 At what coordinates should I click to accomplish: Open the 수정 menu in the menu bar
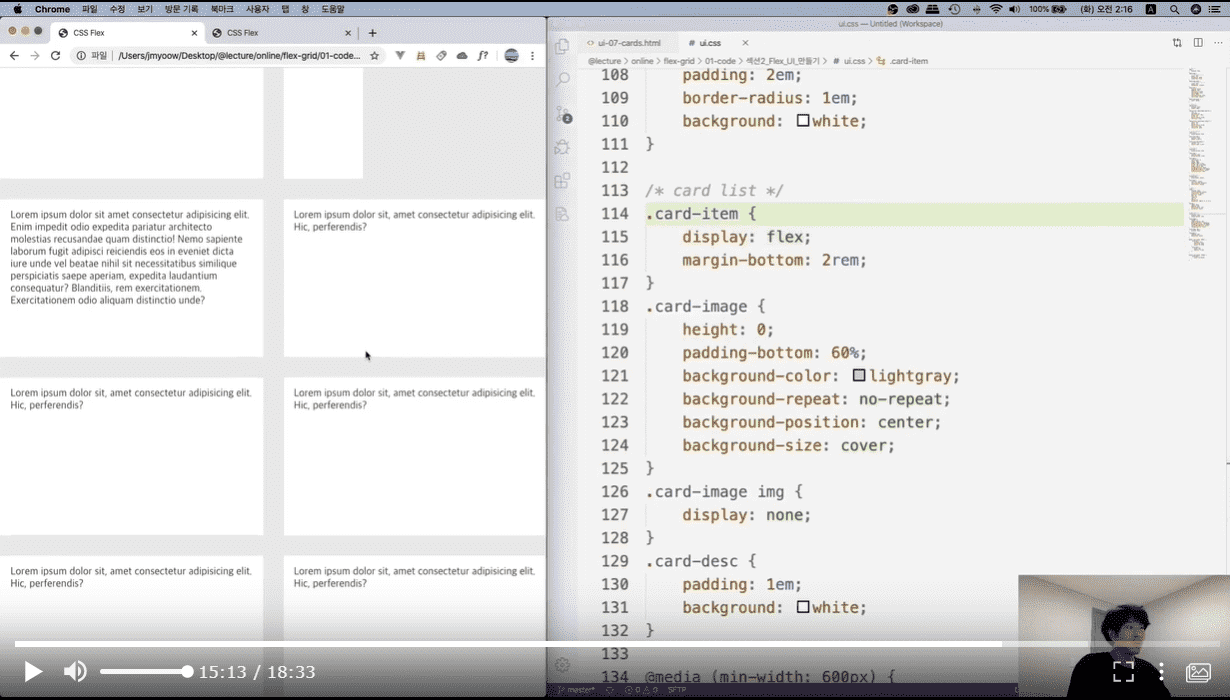117,9
